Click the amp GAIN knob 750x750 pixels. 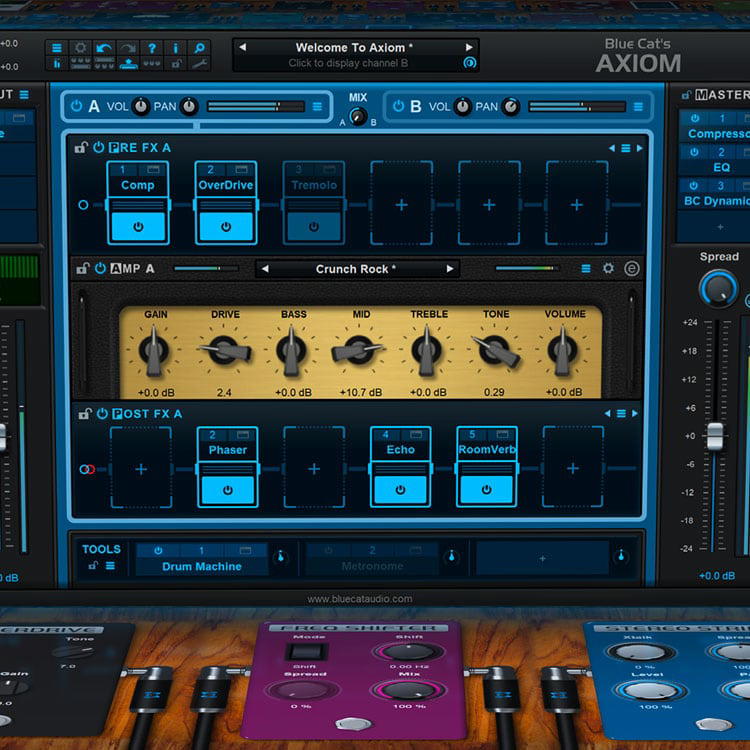tap(154, 352)
